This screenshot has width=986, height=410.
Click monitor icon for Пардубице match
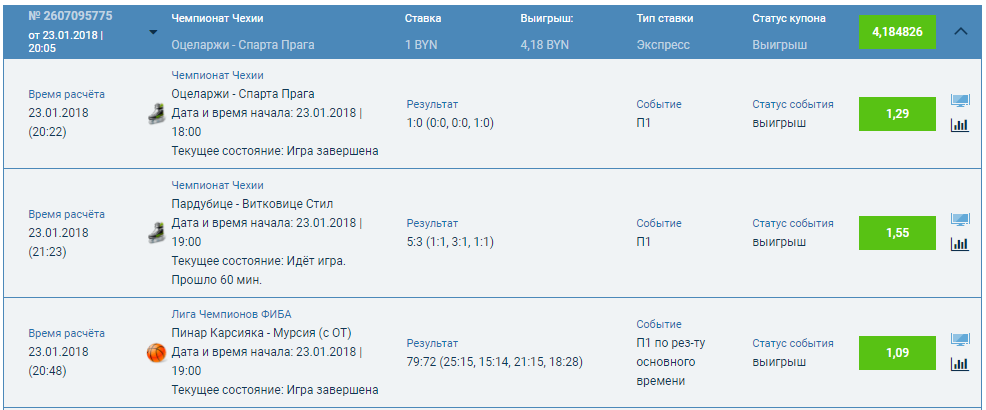point(960,220)
